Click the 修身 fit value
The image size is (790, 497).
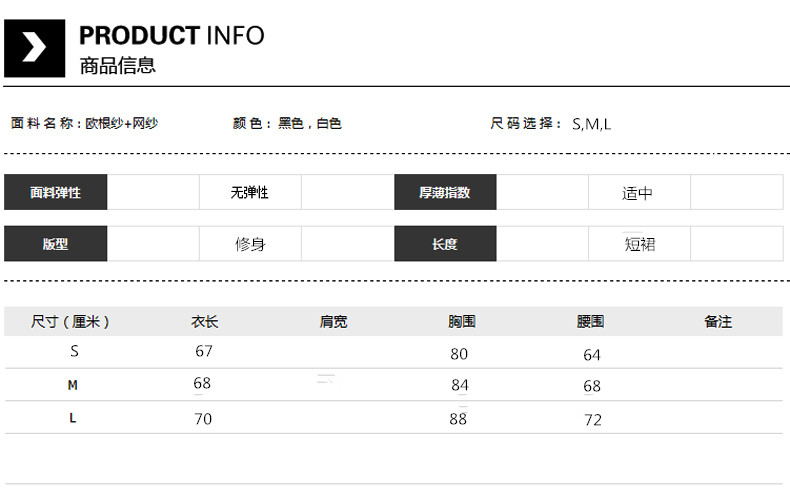[250, 244]
